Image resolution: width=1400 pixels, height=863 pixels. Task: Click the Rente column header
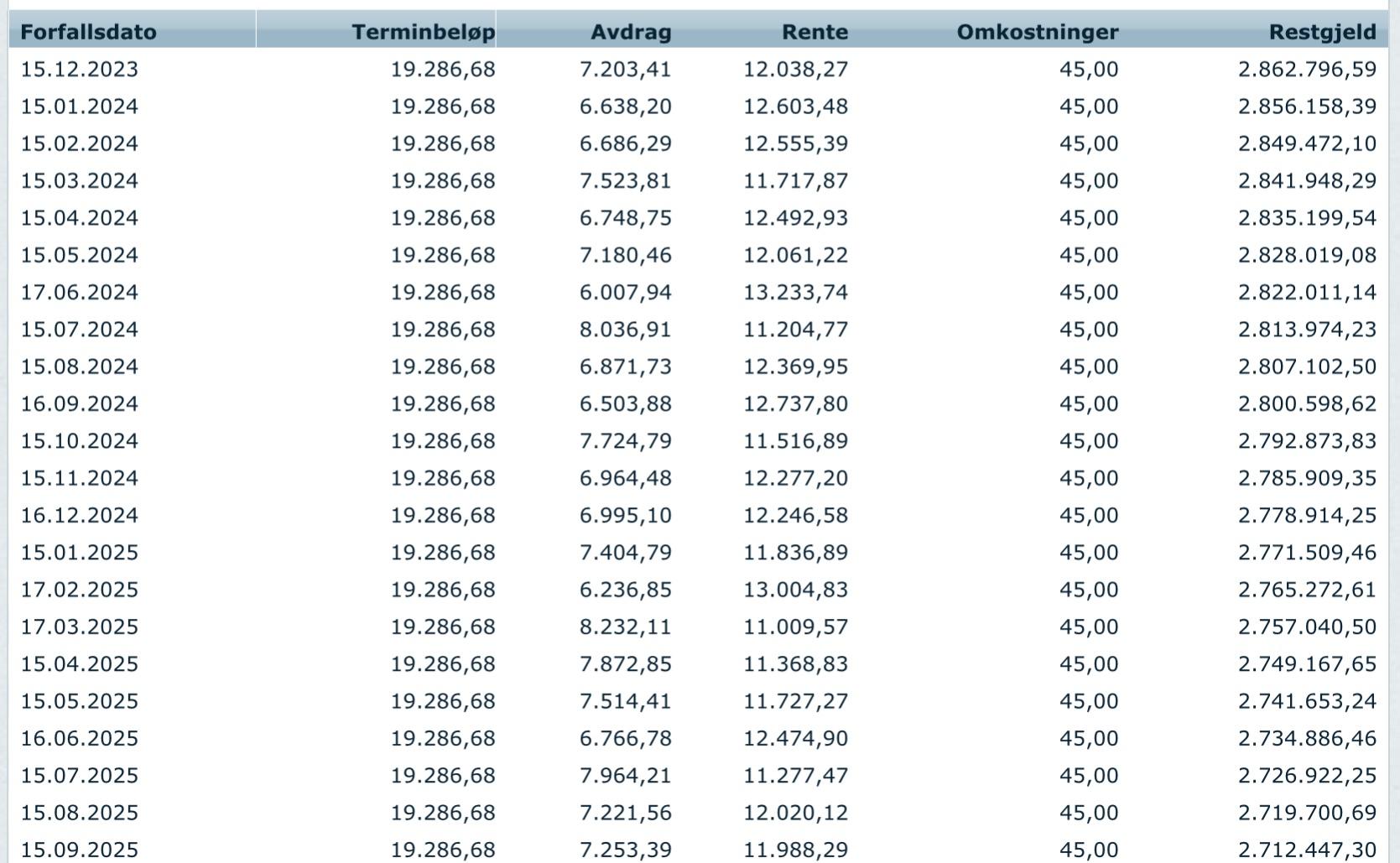click(814, 32)
